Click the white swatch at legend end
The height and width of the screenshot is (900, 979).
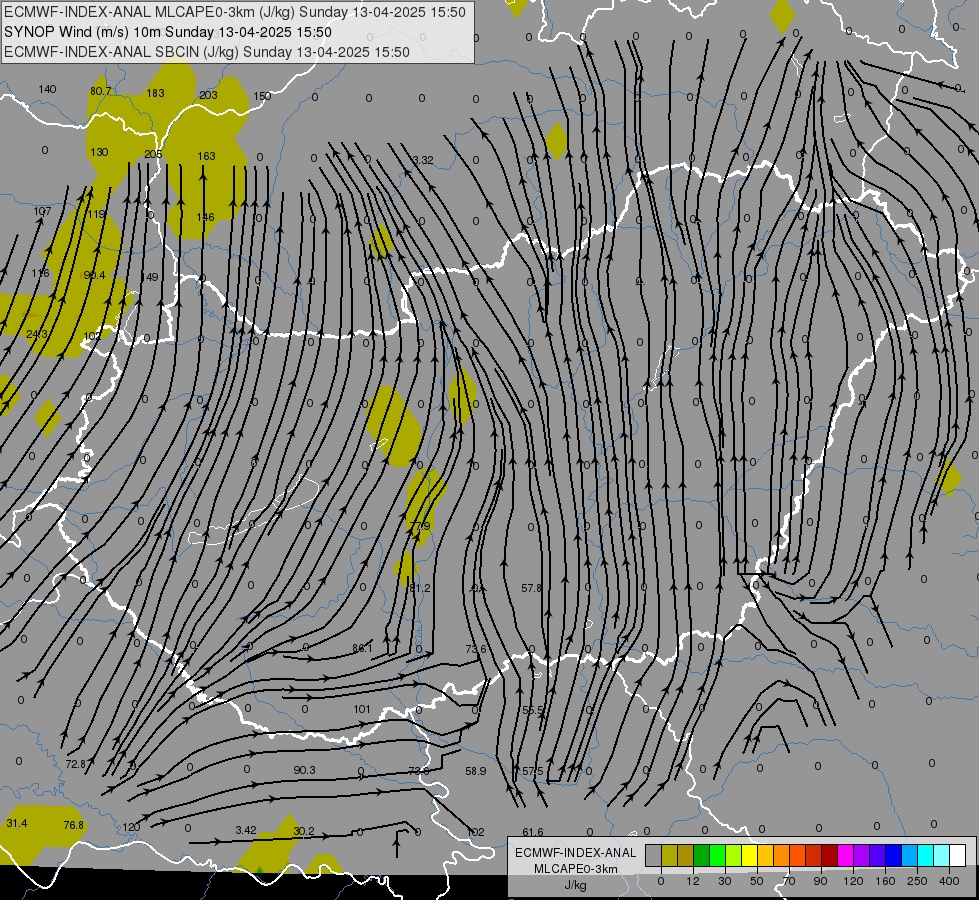[x=958, y=855]
